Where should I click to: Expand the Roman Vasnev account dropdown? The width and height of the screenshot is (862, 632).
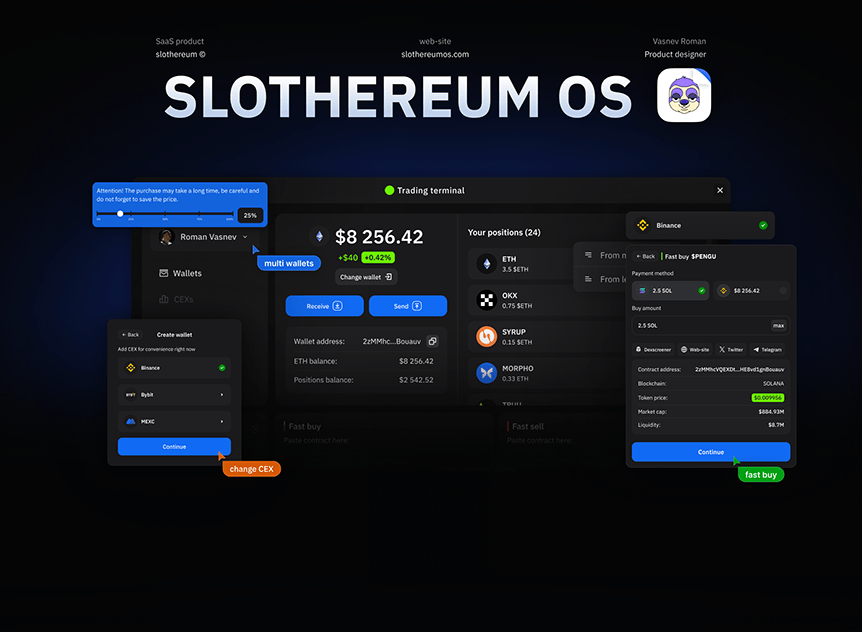click(x=245, y=237)
